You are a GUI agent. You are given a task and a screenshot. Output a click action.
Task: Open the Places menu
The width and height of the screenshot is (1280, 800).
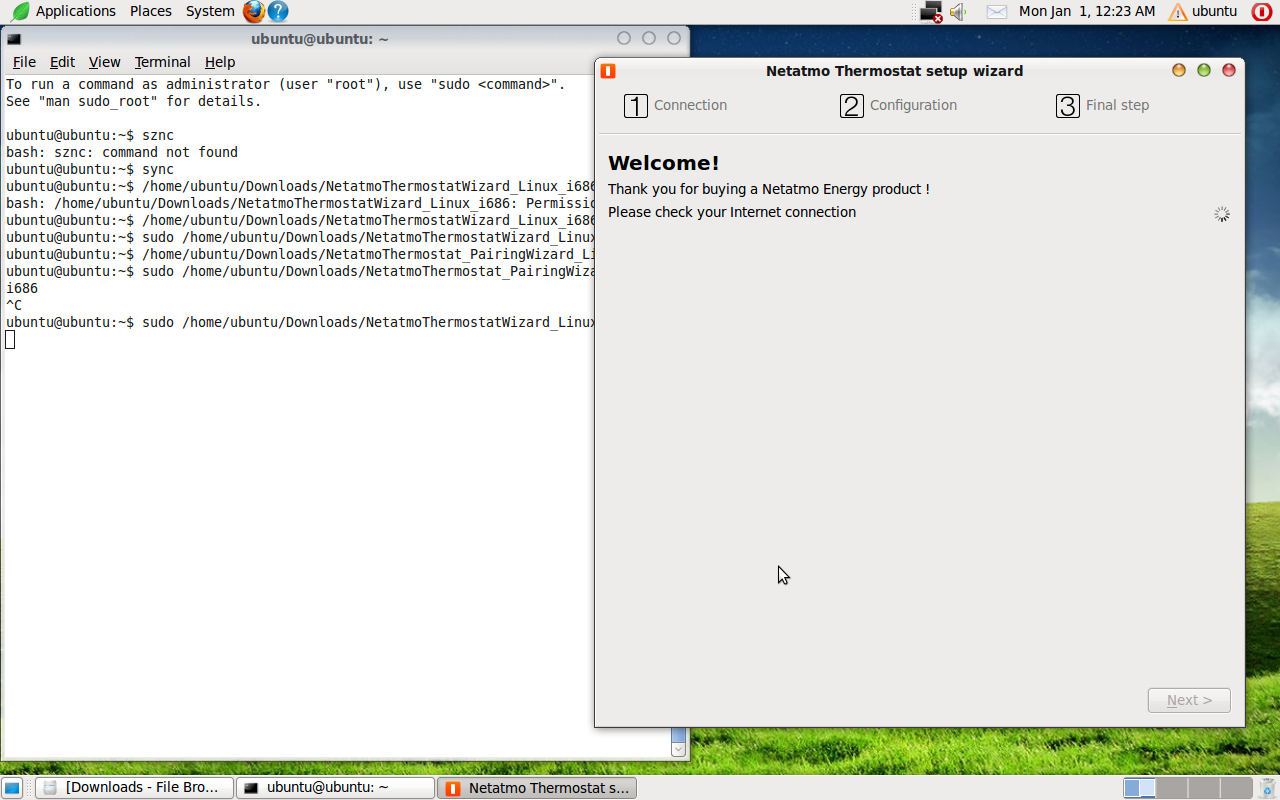point(150,12)
